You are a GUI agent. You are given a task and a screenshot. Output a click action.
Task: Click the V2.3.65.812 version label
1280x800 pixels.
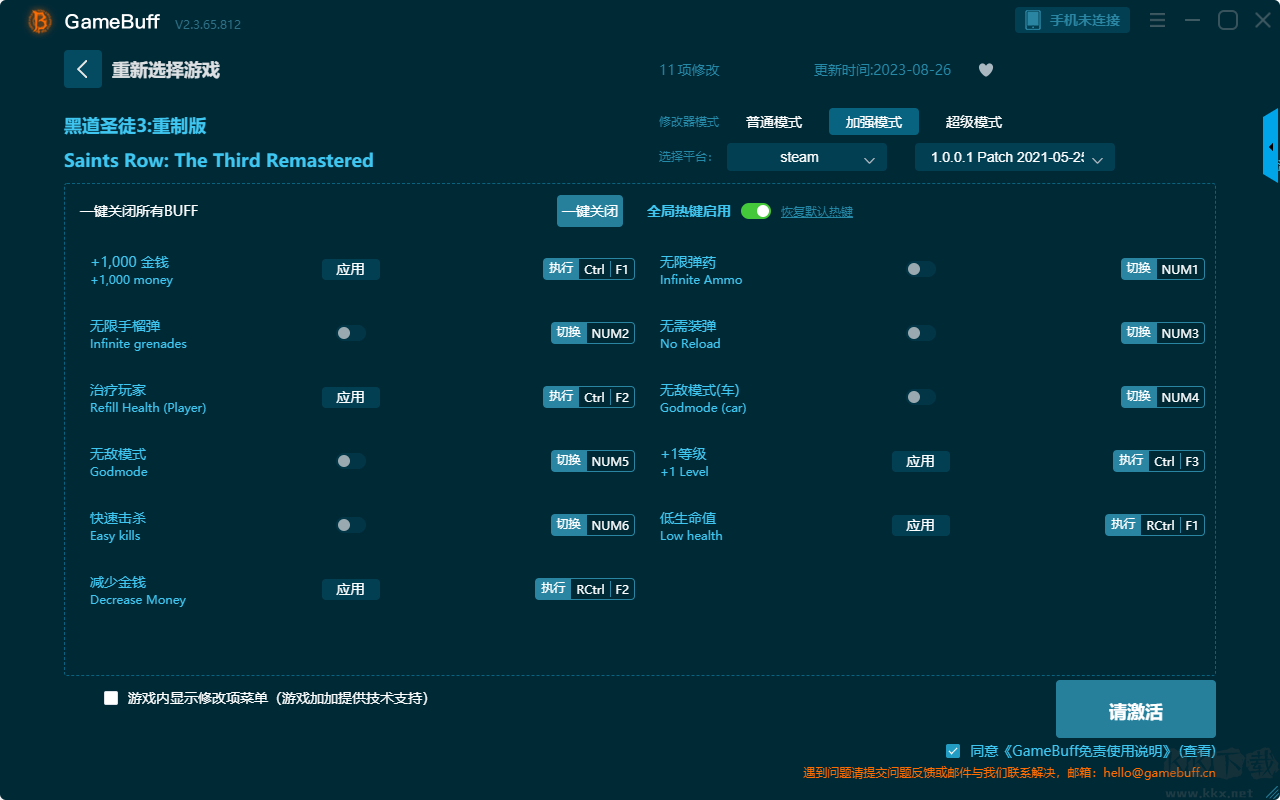click(208, 24)
